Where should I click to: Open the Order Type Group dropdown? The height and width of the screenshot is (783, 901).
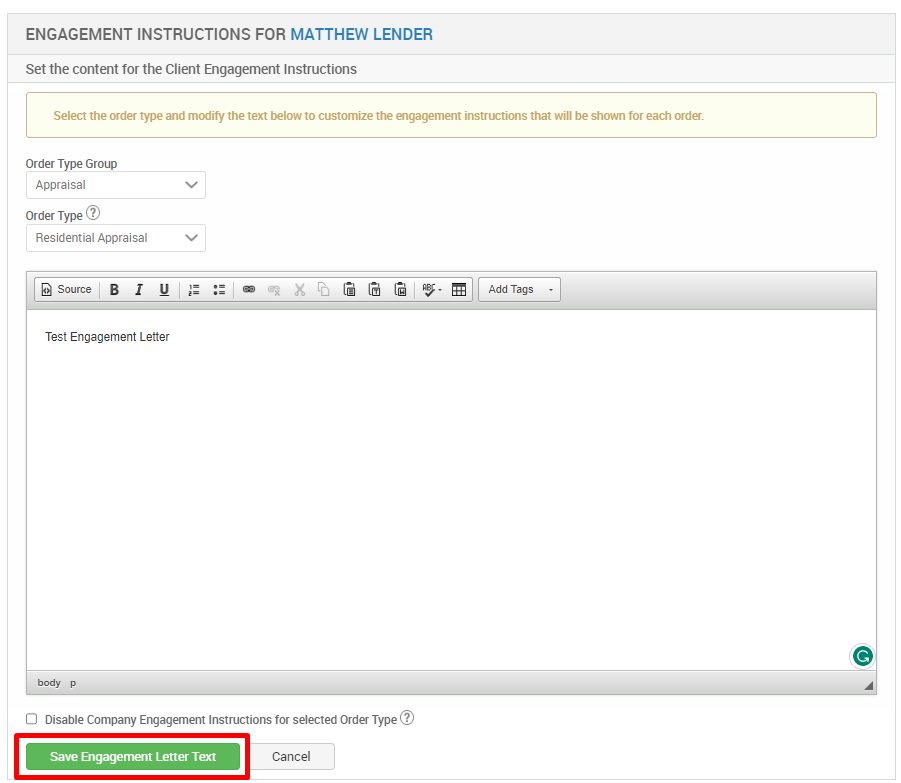pyautogui.click(x=115, y=185)
